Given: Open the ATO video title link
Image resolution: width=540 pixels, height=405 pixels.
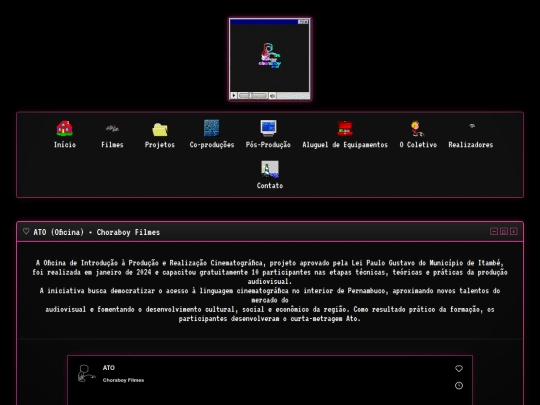Looking at the screenshot, I should [109, 368].
